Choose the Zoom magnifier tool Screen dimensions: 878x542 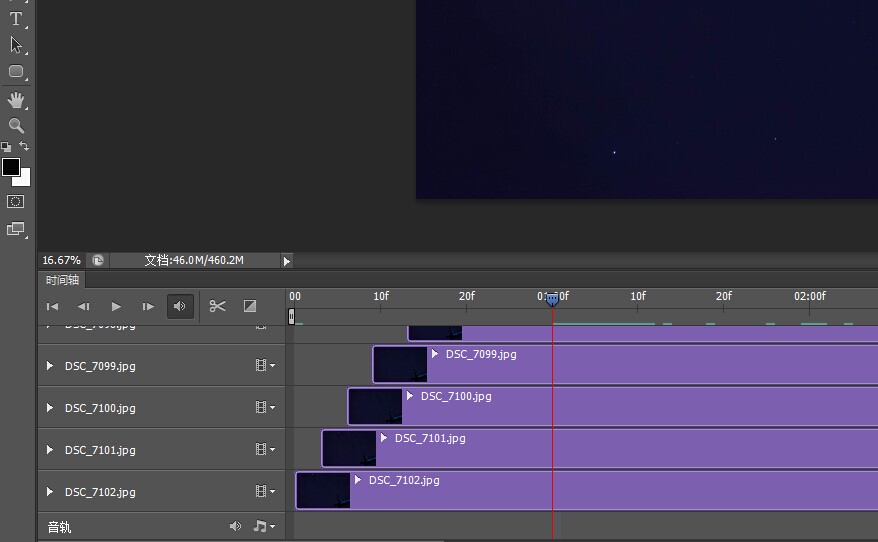(16, 126)
